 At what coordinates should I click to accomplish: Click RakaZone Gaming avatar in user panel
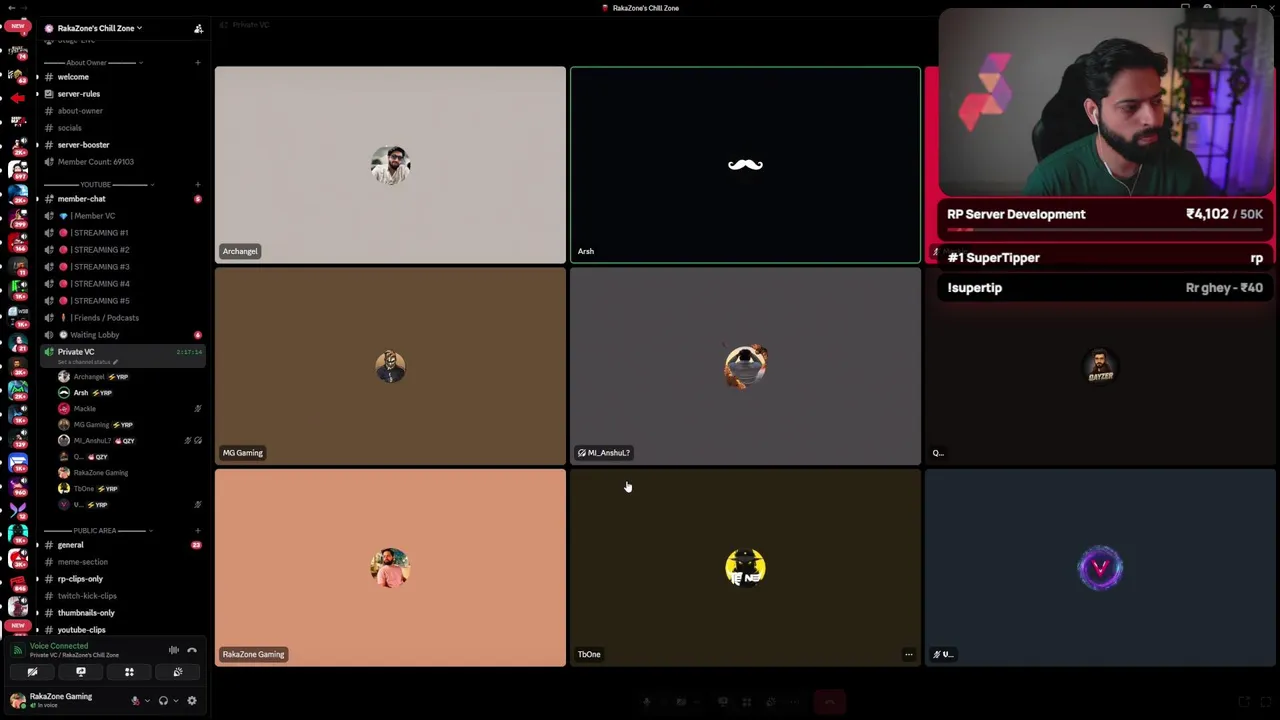18,700
